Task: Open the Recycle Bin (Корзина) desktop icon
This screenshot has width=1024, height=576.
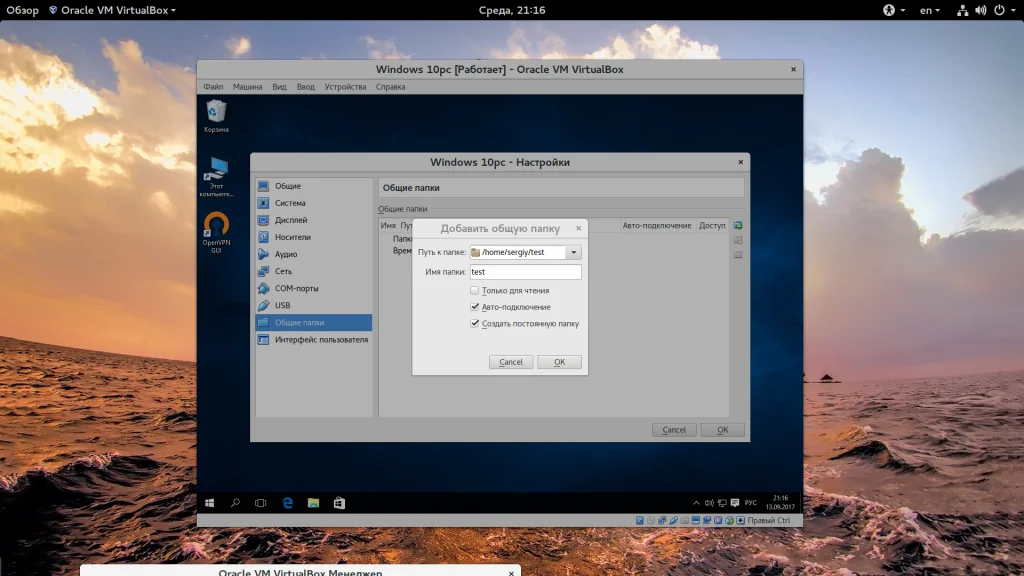Action: (x=216, y=112)
